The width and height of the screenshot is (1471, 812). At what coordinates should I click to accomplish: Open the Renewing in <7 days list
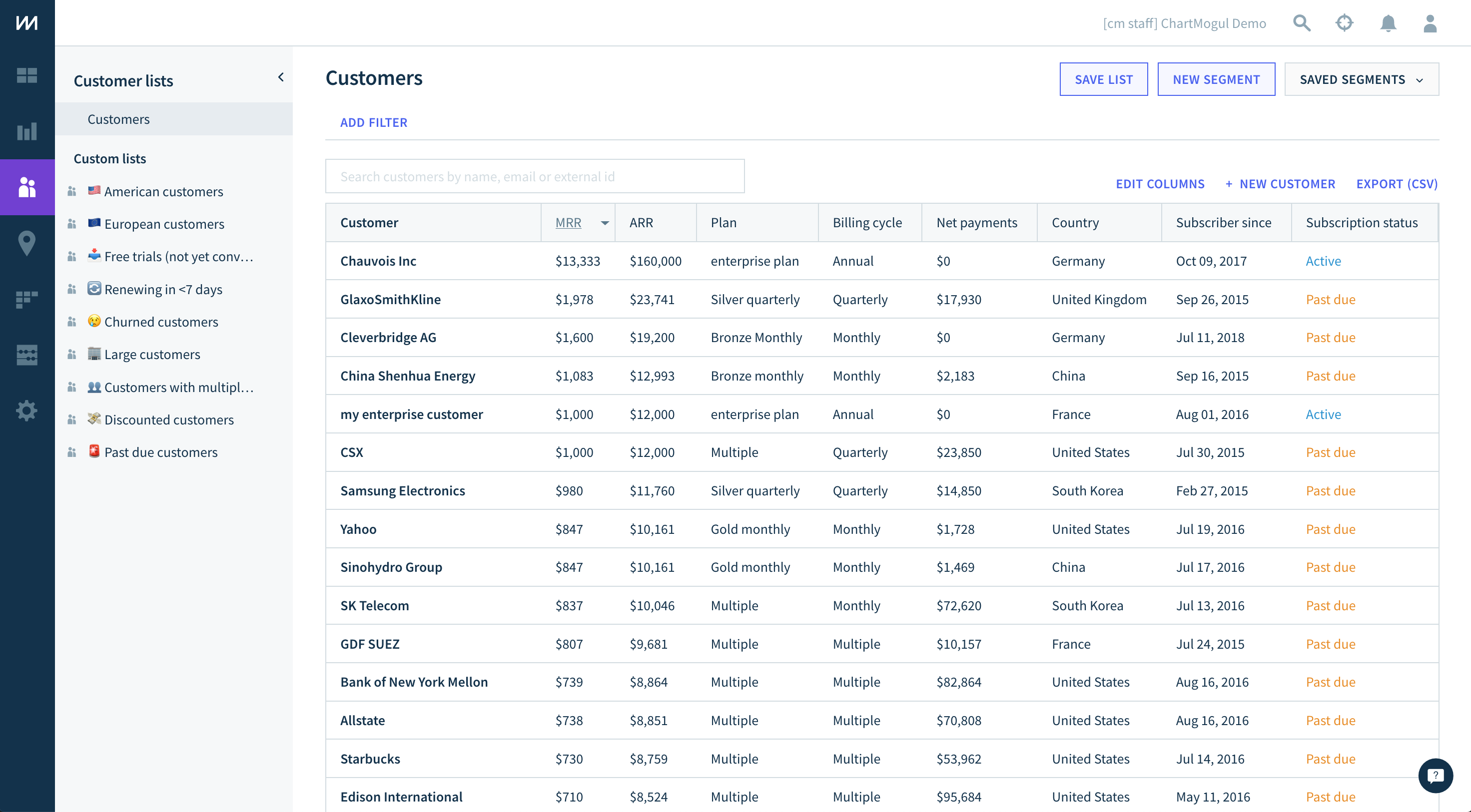[163, 289]
